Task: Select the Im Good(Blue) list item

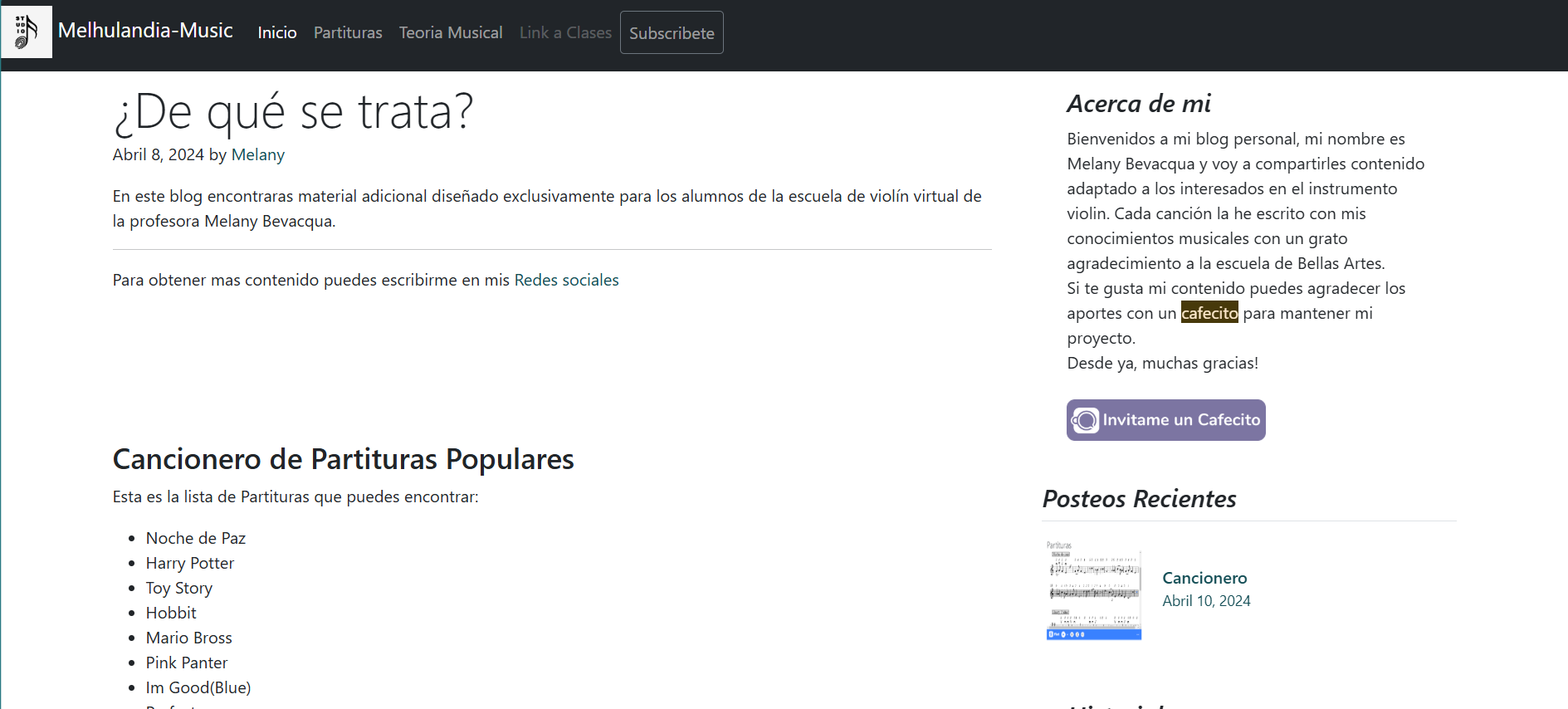Action: pyautogui.click(x=198, y=687)
